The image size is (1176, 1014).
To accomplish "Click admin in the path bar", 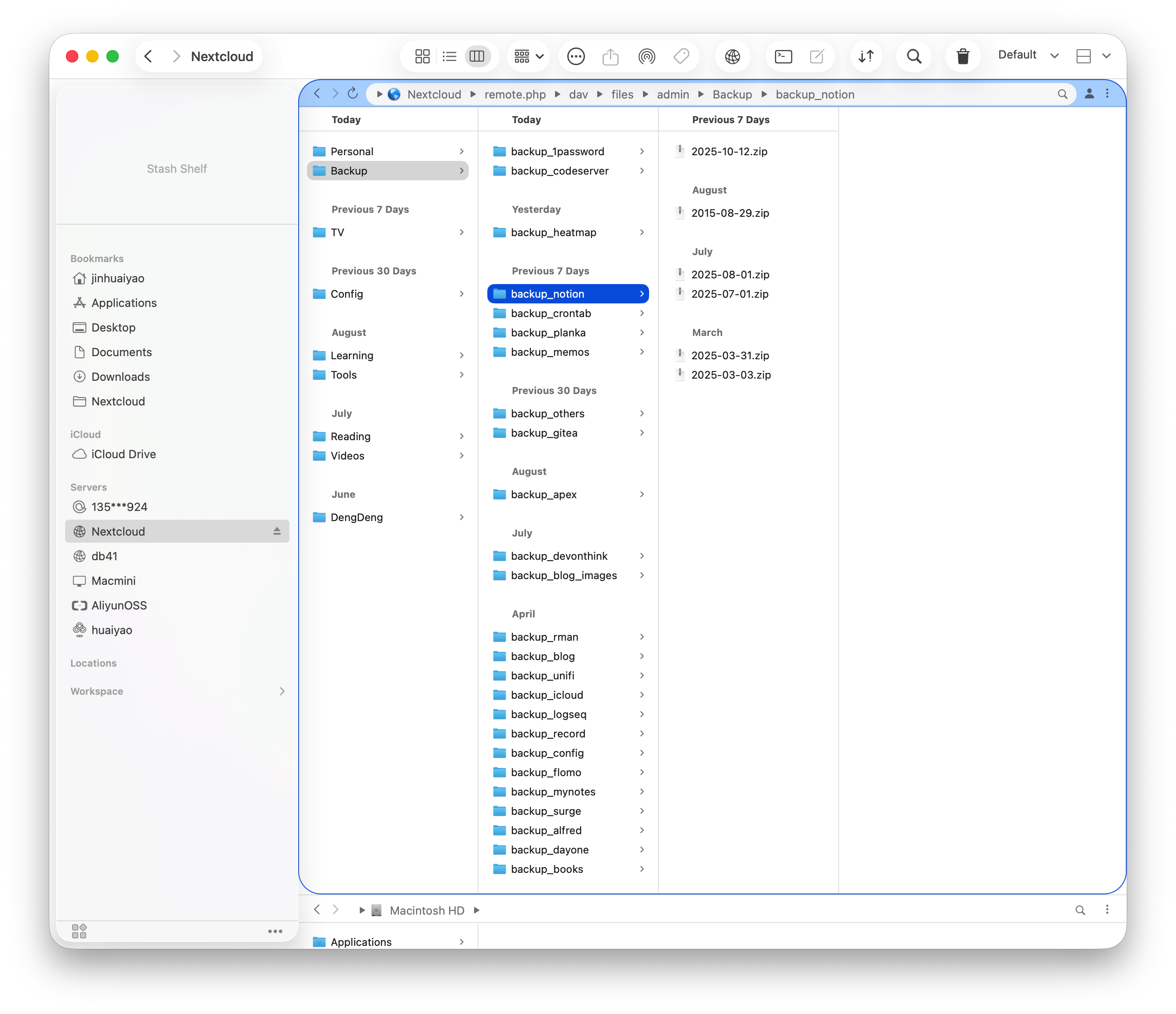I will [x=672, y=94].
